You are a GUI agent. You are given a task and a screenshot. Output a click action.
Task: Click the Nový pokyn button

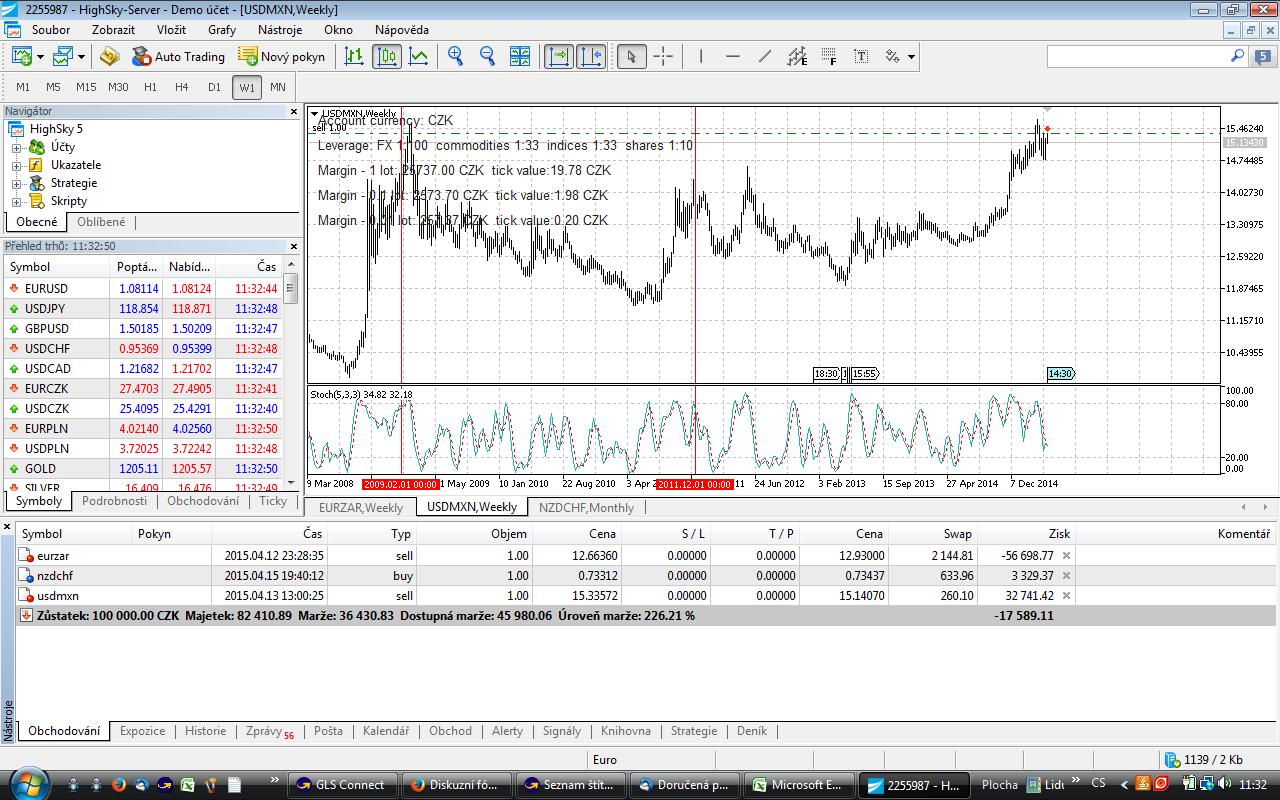281,56
